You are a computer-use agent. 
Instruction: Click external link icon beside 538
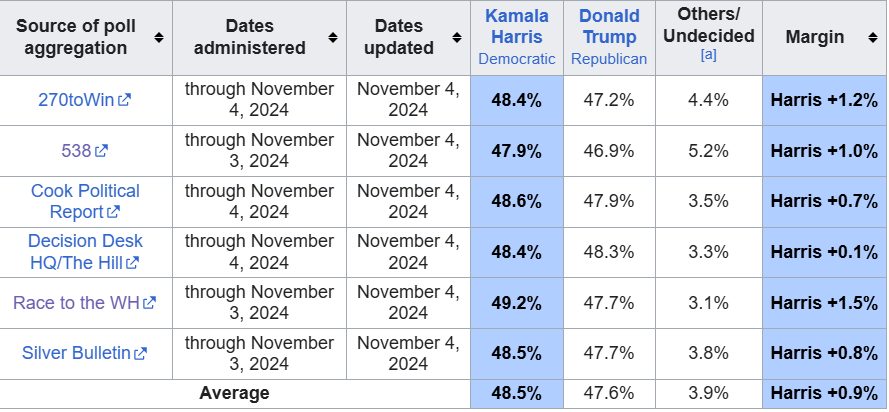101,152
